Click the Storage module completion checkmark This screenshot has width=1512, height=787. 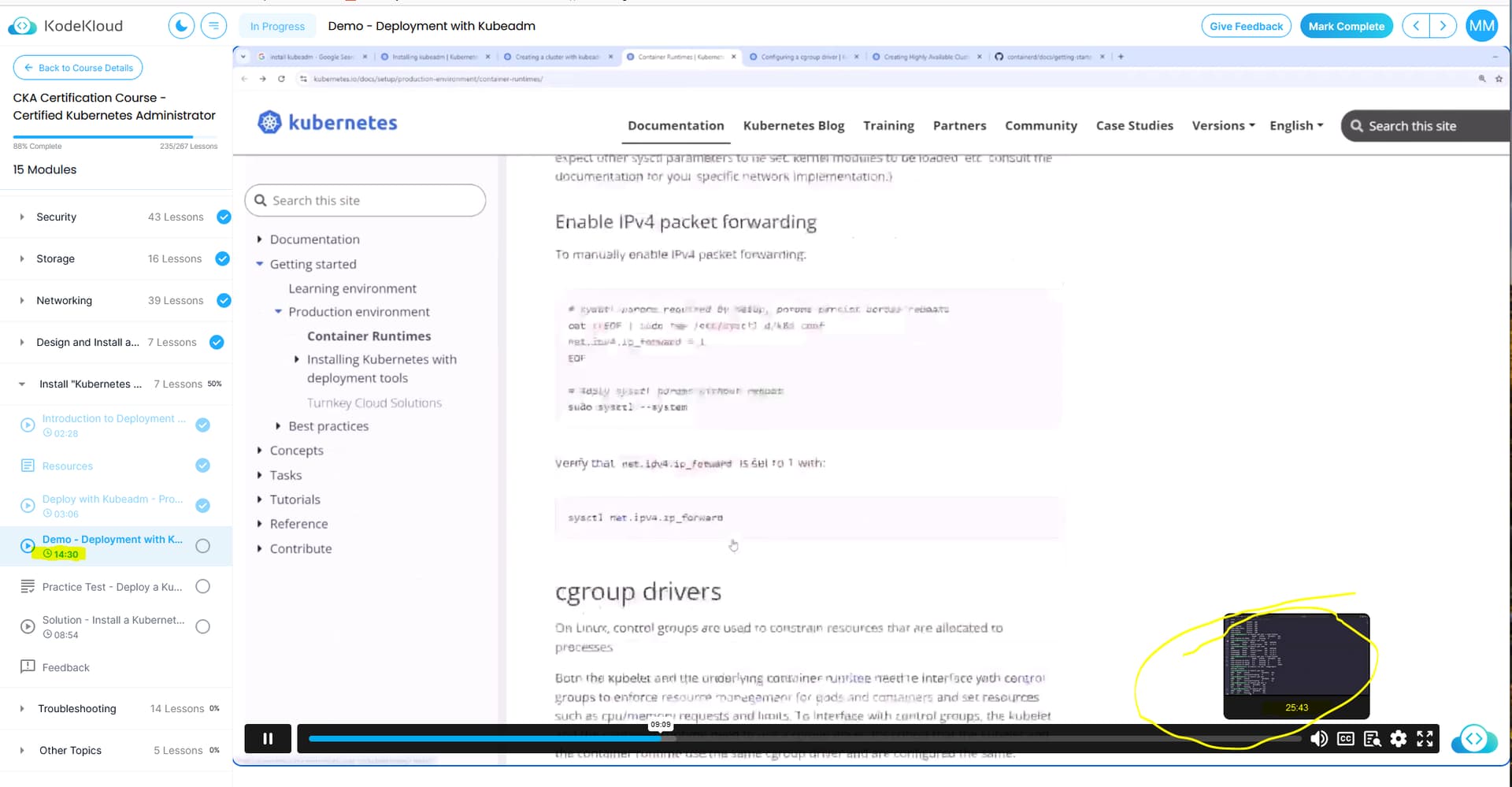click(x=223, y=258)
